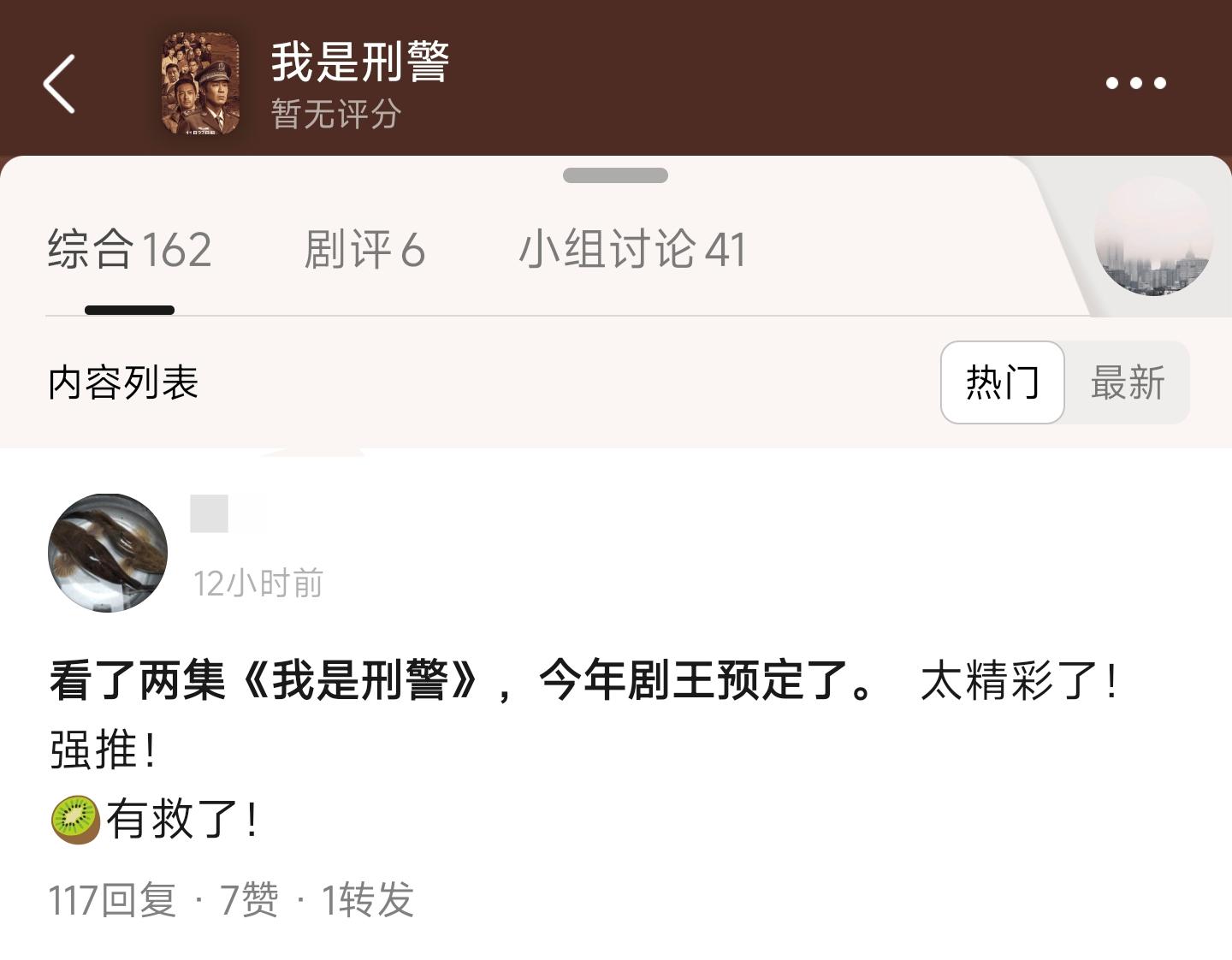1232x960 pixels.
Task: Tap the blurred username beside the avatar
Action: [x=228, y=513]
